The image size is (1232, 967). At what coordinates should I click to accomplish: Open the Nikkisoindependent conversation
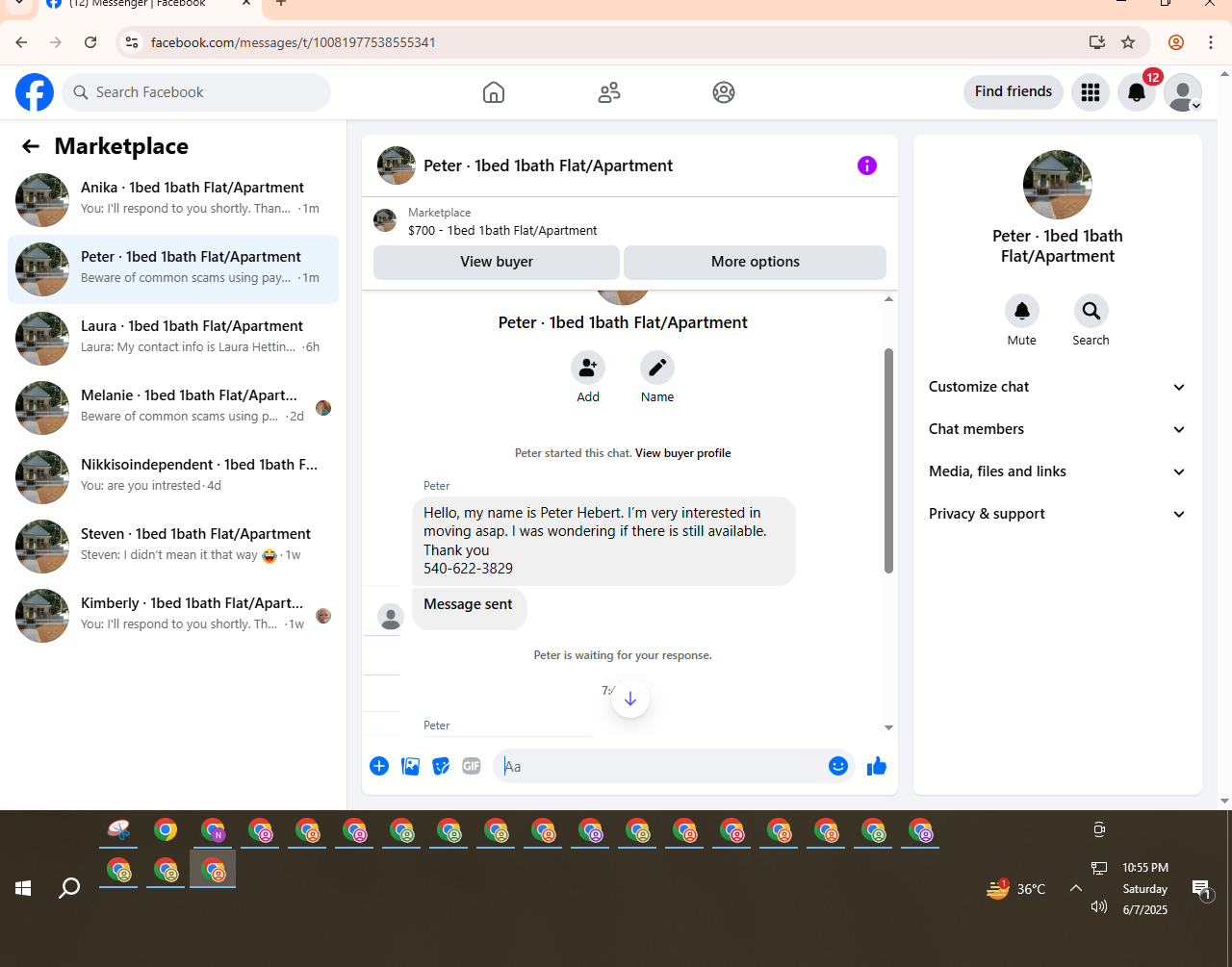click(173, 477)
